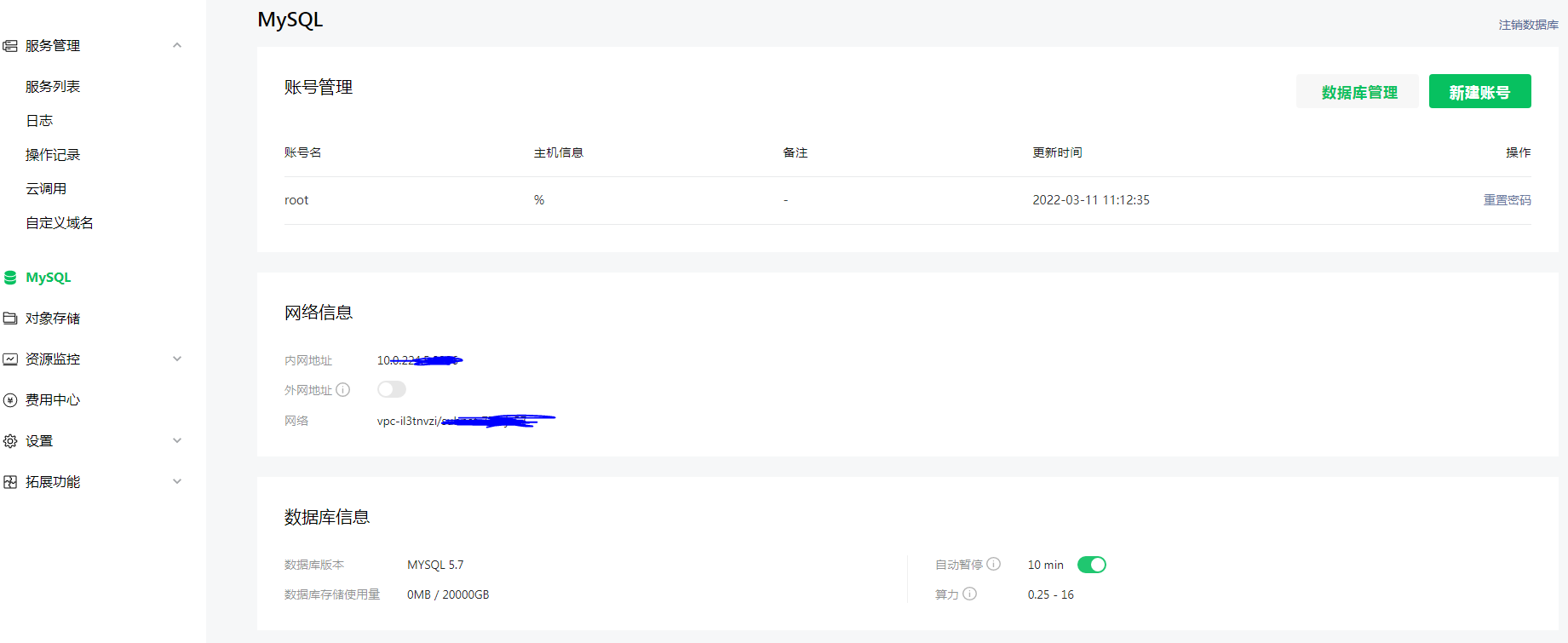Click info icon next to 外网地址

click(343, 390)
